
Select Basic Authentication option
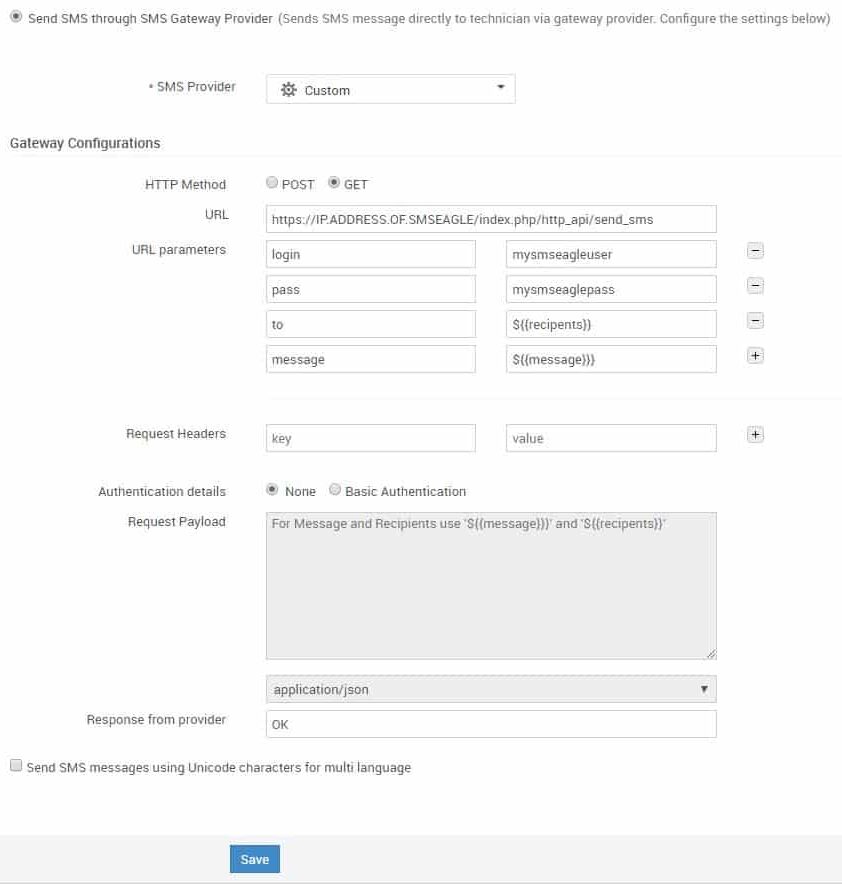[335, 489]
